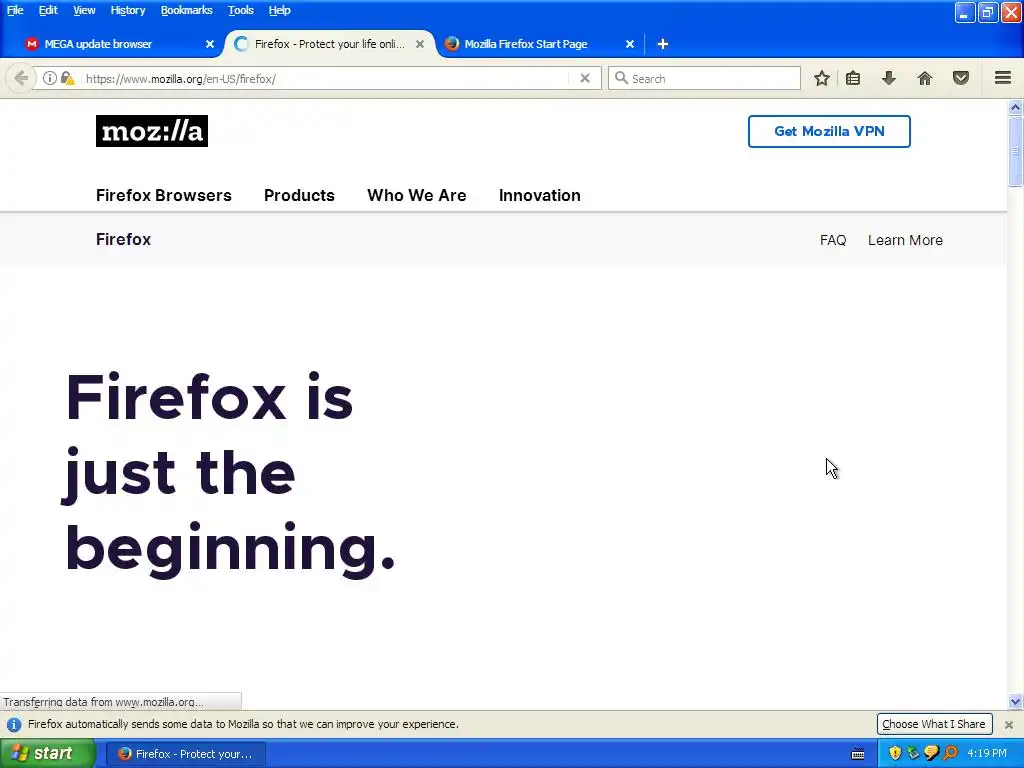Open the Help menu
Viewport: 1024px width, 768px height.
coord(280,10)
